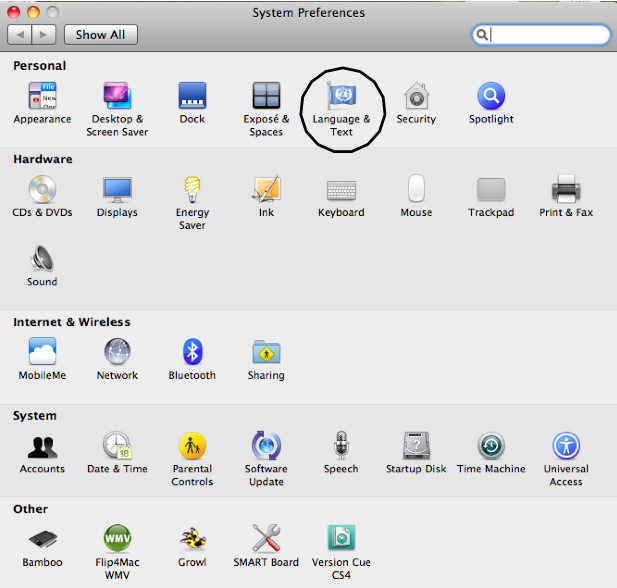Minimize window with the yellow button

[33, 13]
